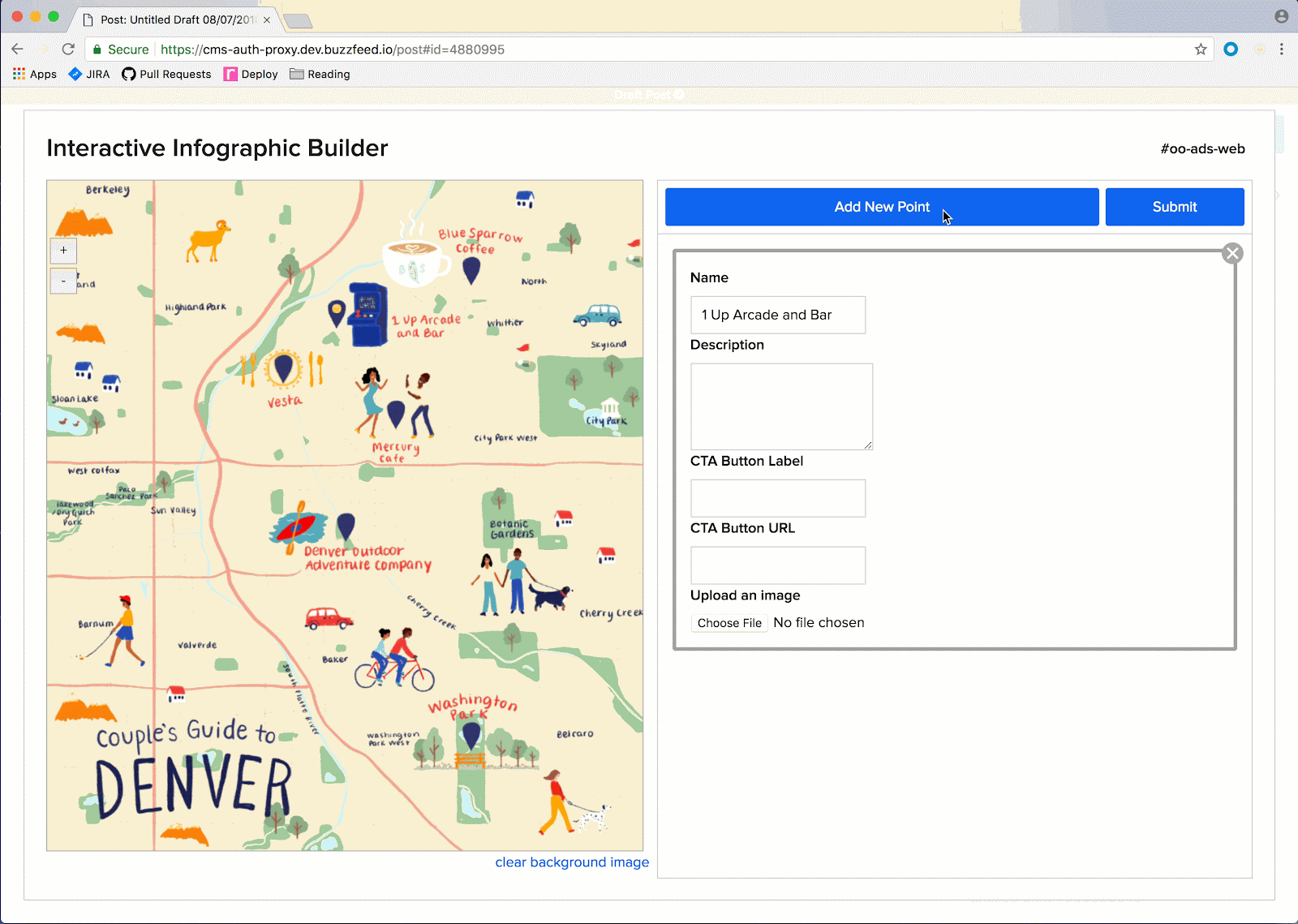
Task: Click the CTA Button Label field
Action: coord(778,498)
